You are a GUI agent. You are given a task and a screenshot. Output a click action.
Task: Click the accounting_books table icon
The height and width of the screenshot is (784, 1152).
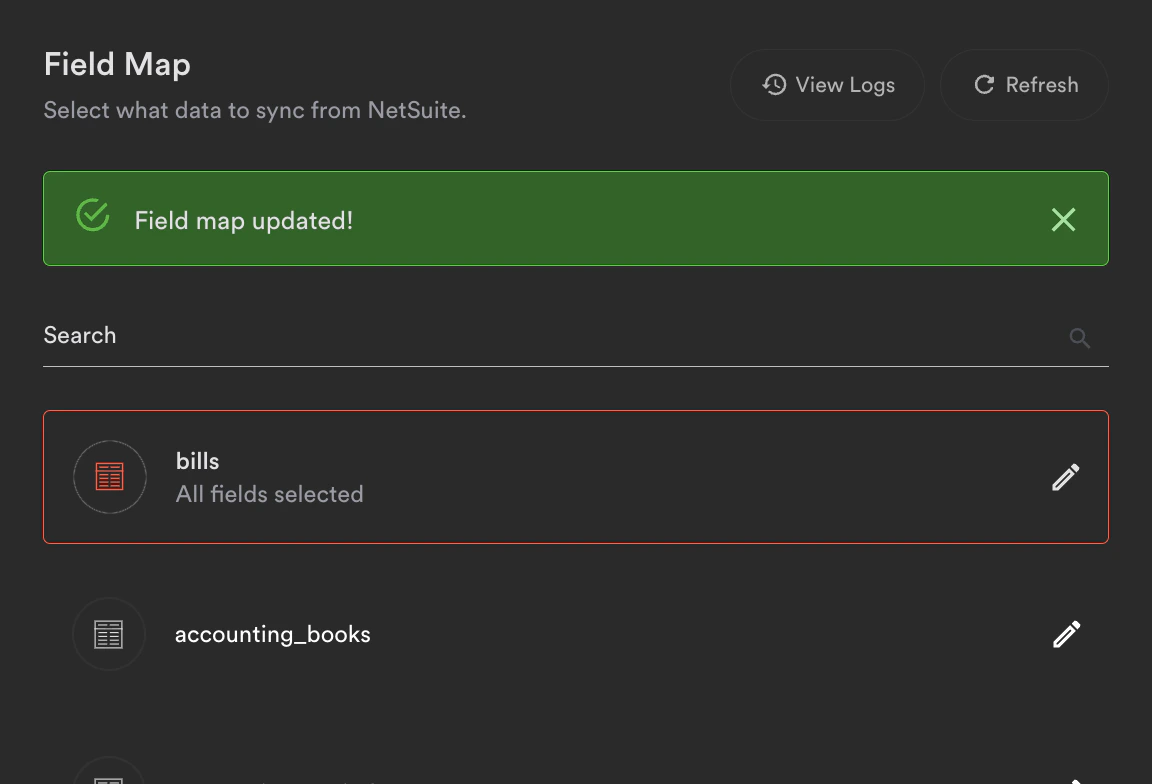tap(109, 634)
